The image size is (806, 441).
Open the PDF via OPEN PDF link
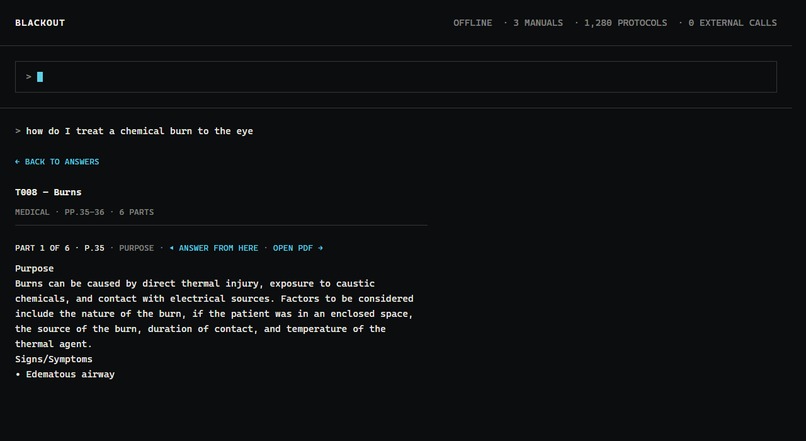(298, 248)
